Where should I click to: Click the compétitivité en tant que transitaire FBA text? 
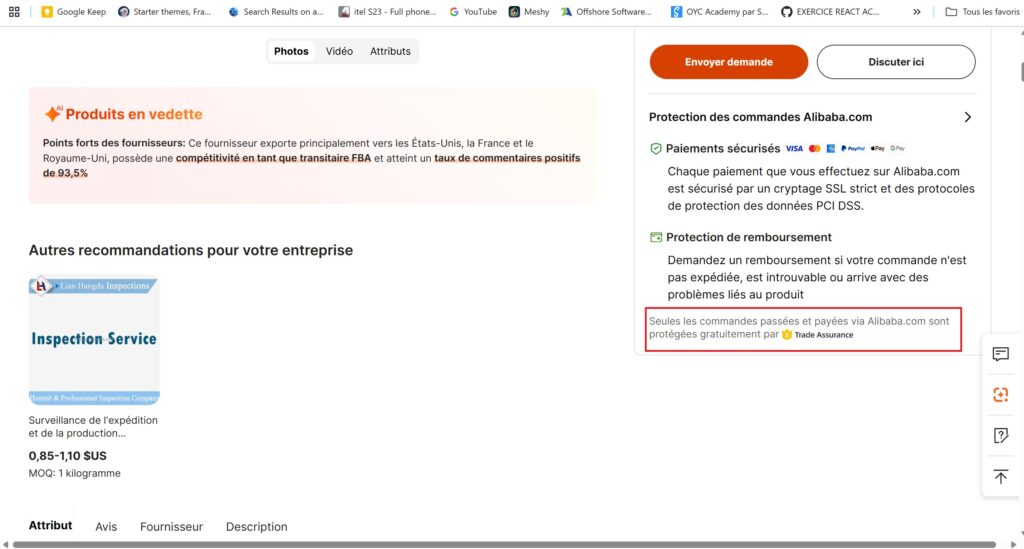(273, 158)
